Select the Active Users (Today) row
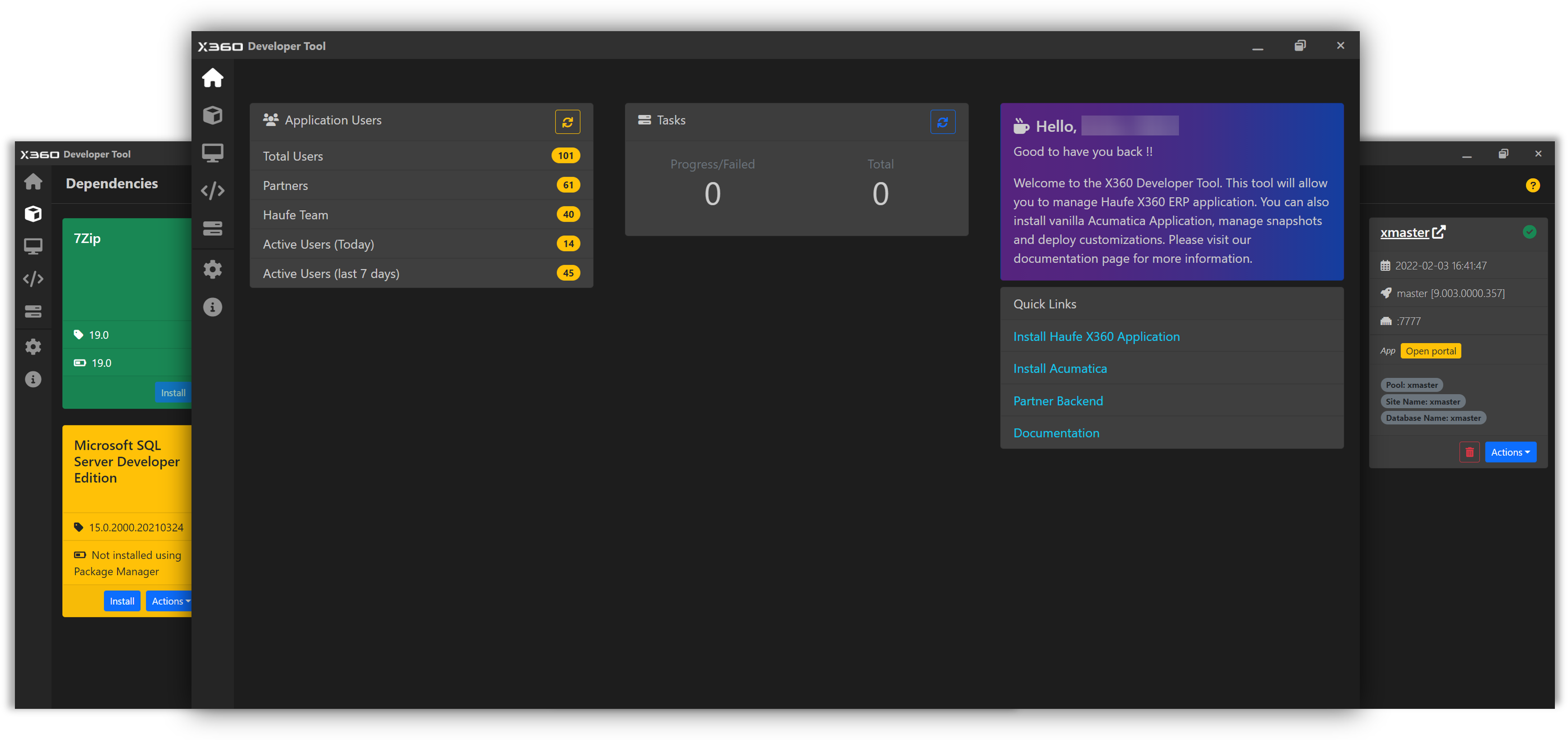The image size is (1568, 740). pyautogui.click(x=421, y=243)
